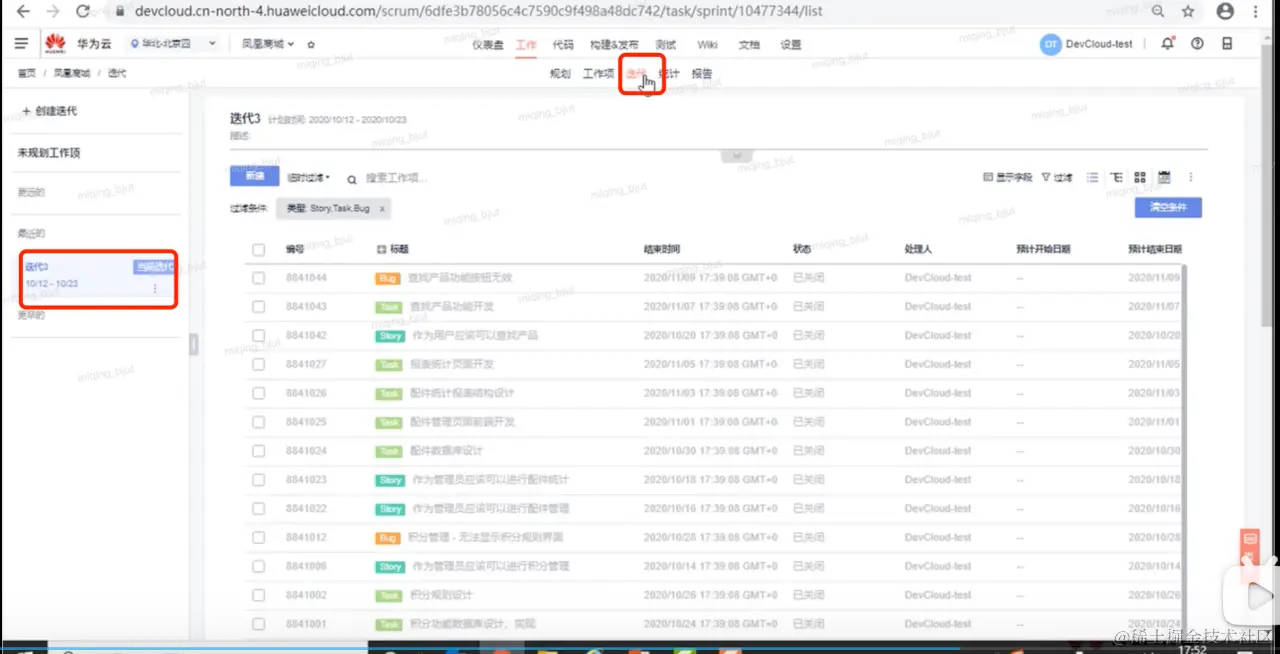Open the 凤凰商城 project dropdown
Screen dimensions: 1280x654
(268, 44)
